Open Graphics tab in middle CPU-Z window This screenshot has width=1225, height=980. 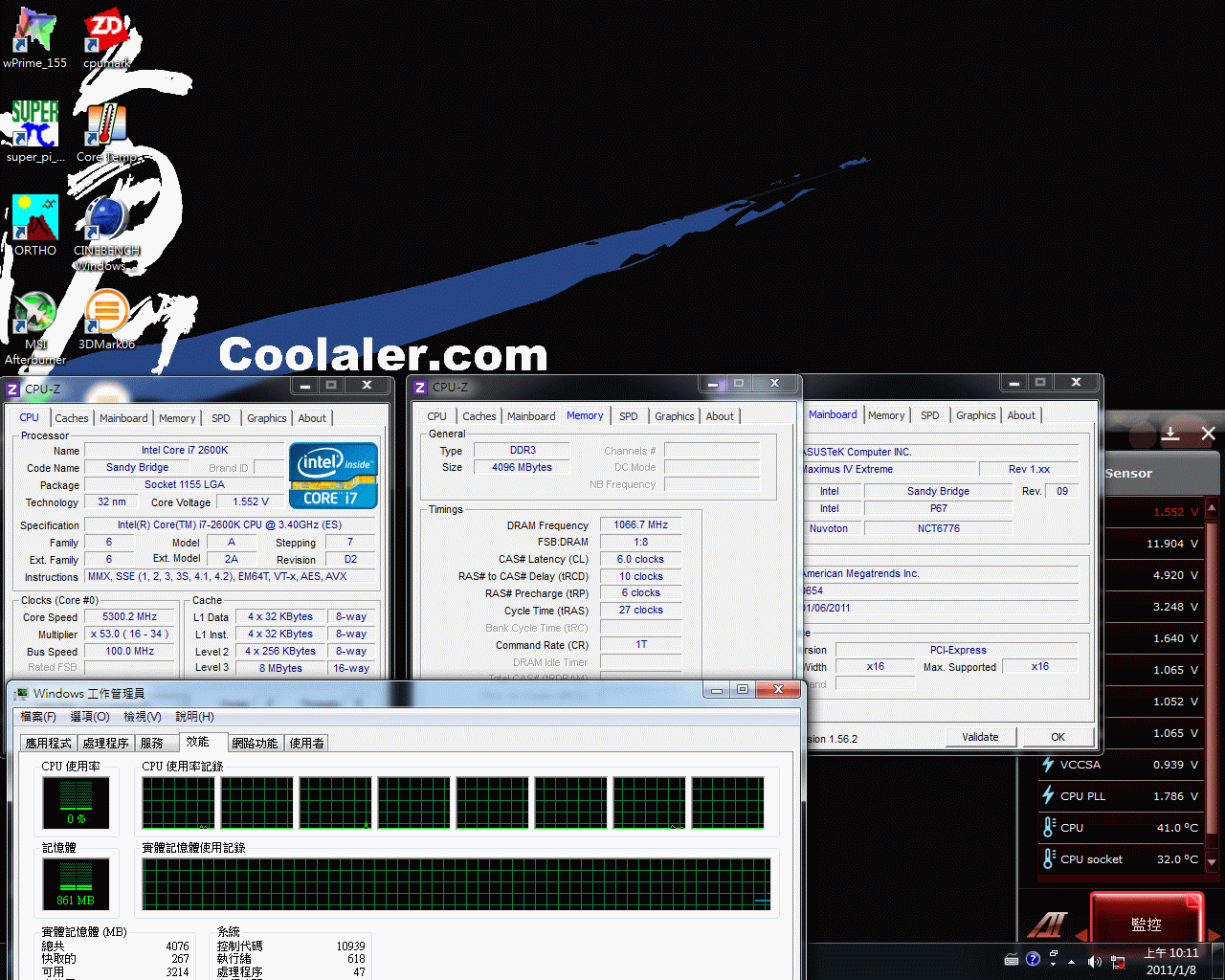tap(675, 416)
